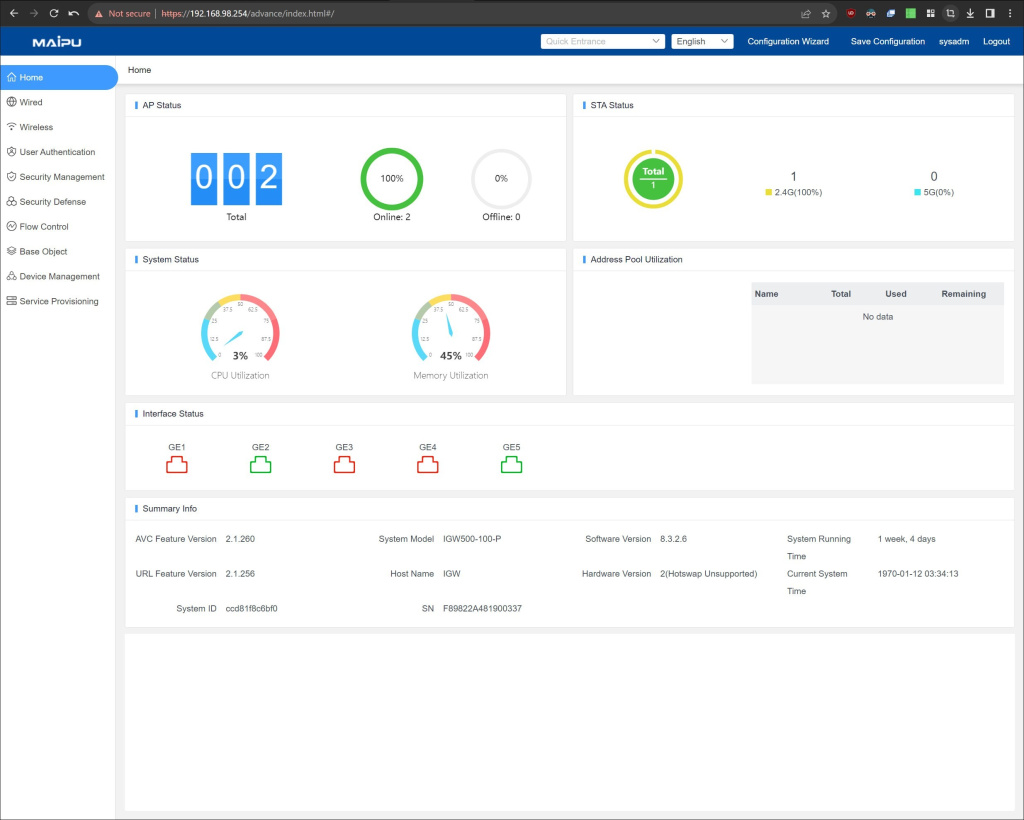Click the system model IGW500-100-P
This screenshot has width=1024, height=820.
click(x=472, y=539)
